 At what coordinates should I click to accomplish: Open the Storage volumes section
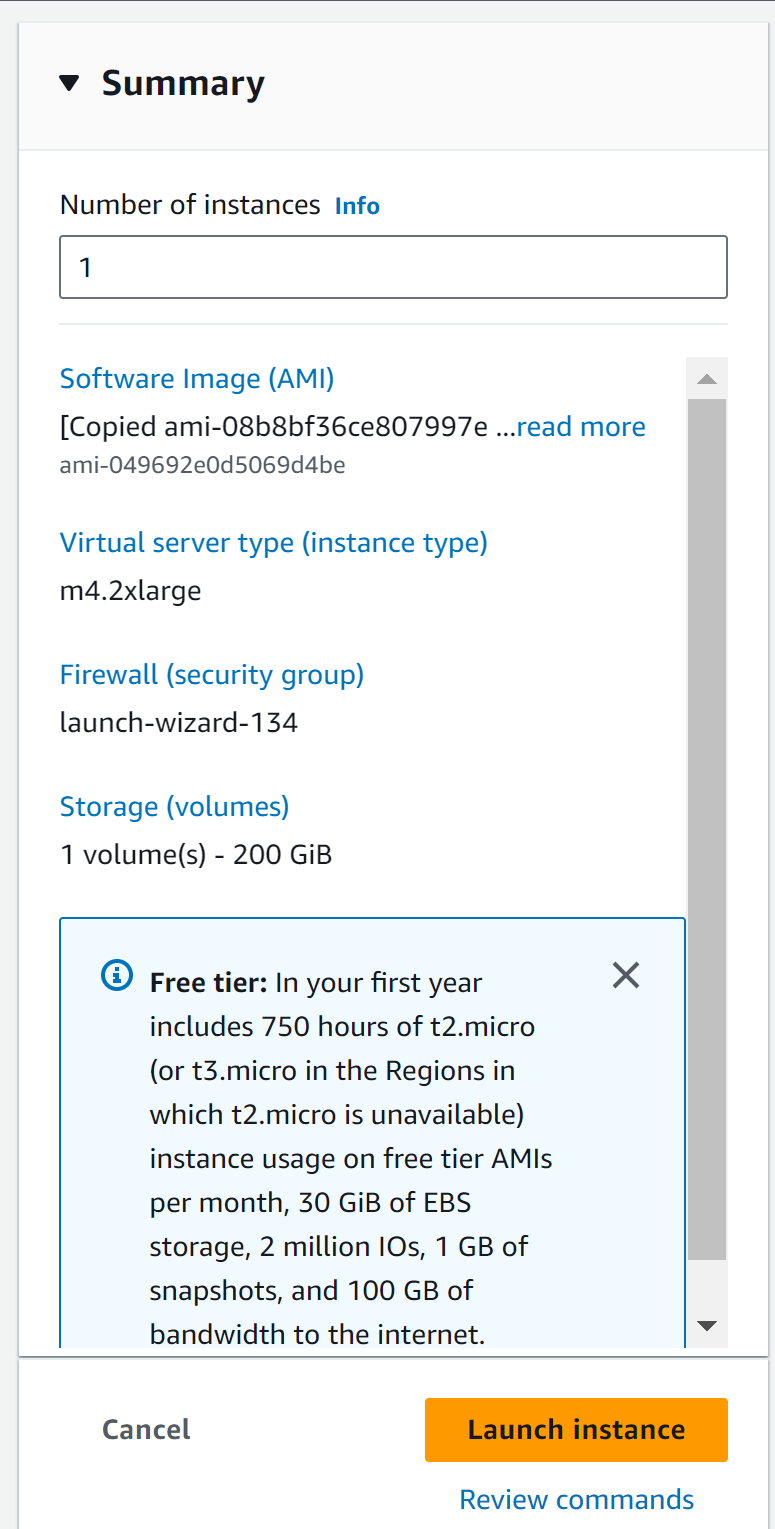(174, 806)
